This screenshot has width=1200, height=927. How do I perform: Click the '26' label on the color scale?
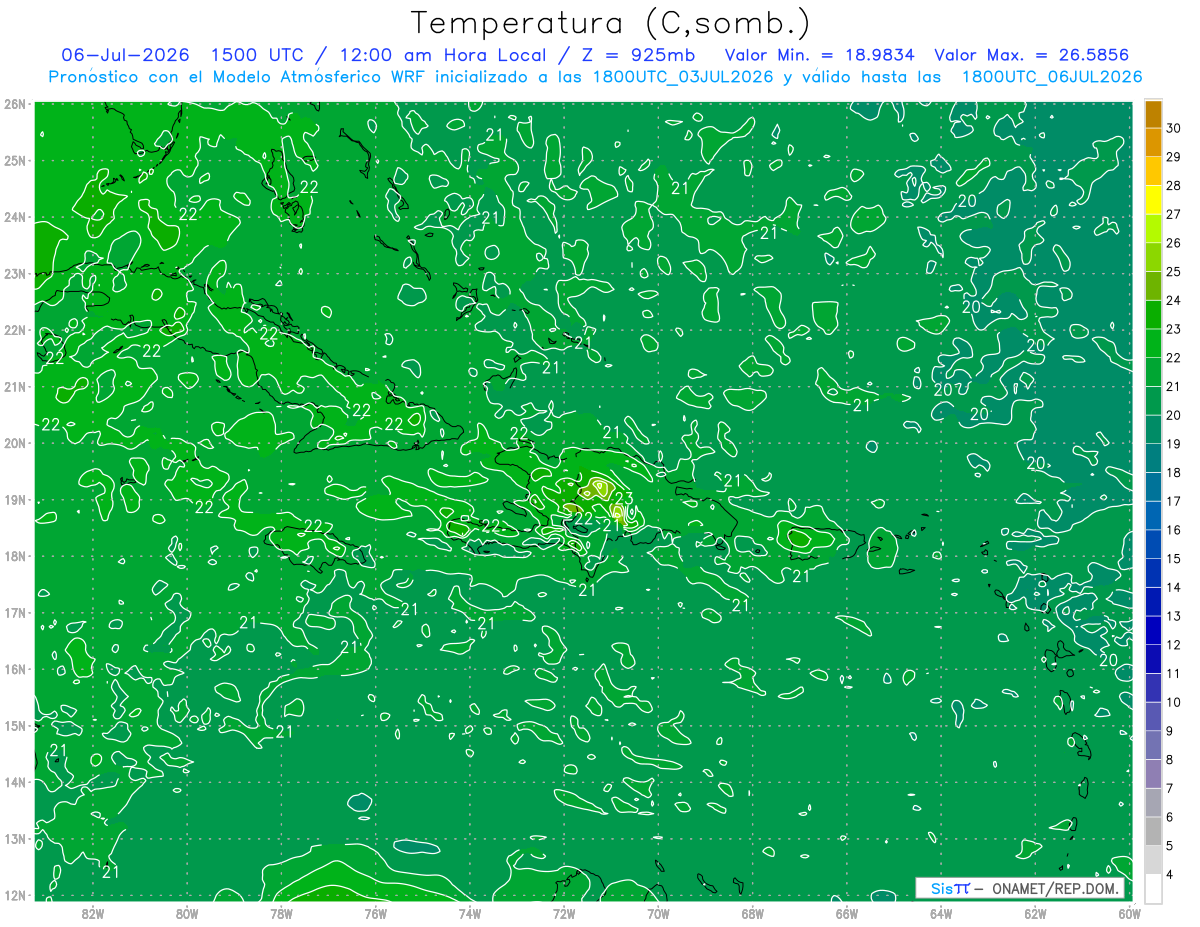tap(1174, 243)
